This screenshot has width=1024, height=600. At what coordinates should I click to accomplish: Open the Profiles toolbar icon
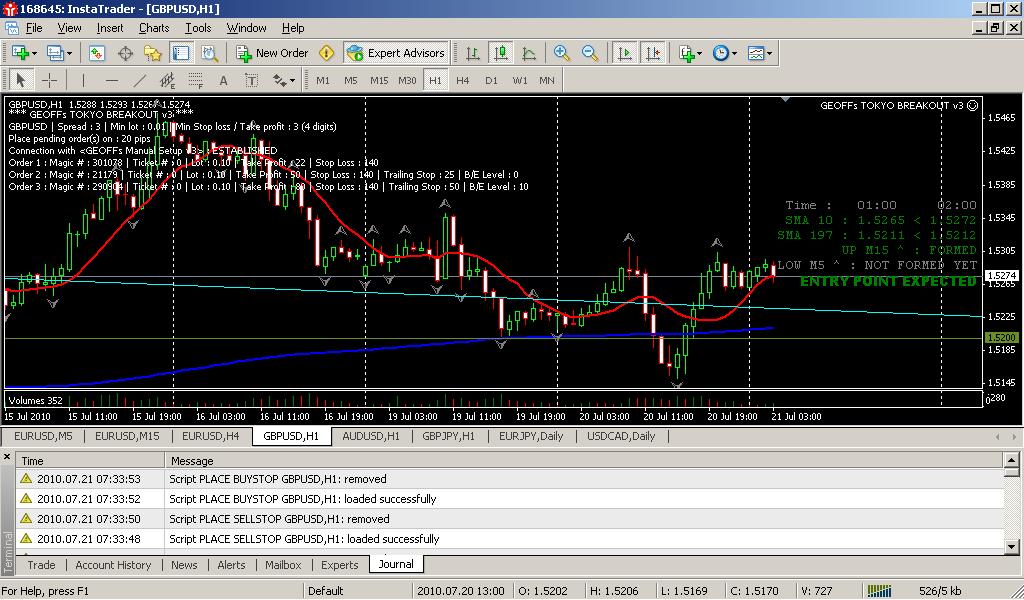pos(55,53)
